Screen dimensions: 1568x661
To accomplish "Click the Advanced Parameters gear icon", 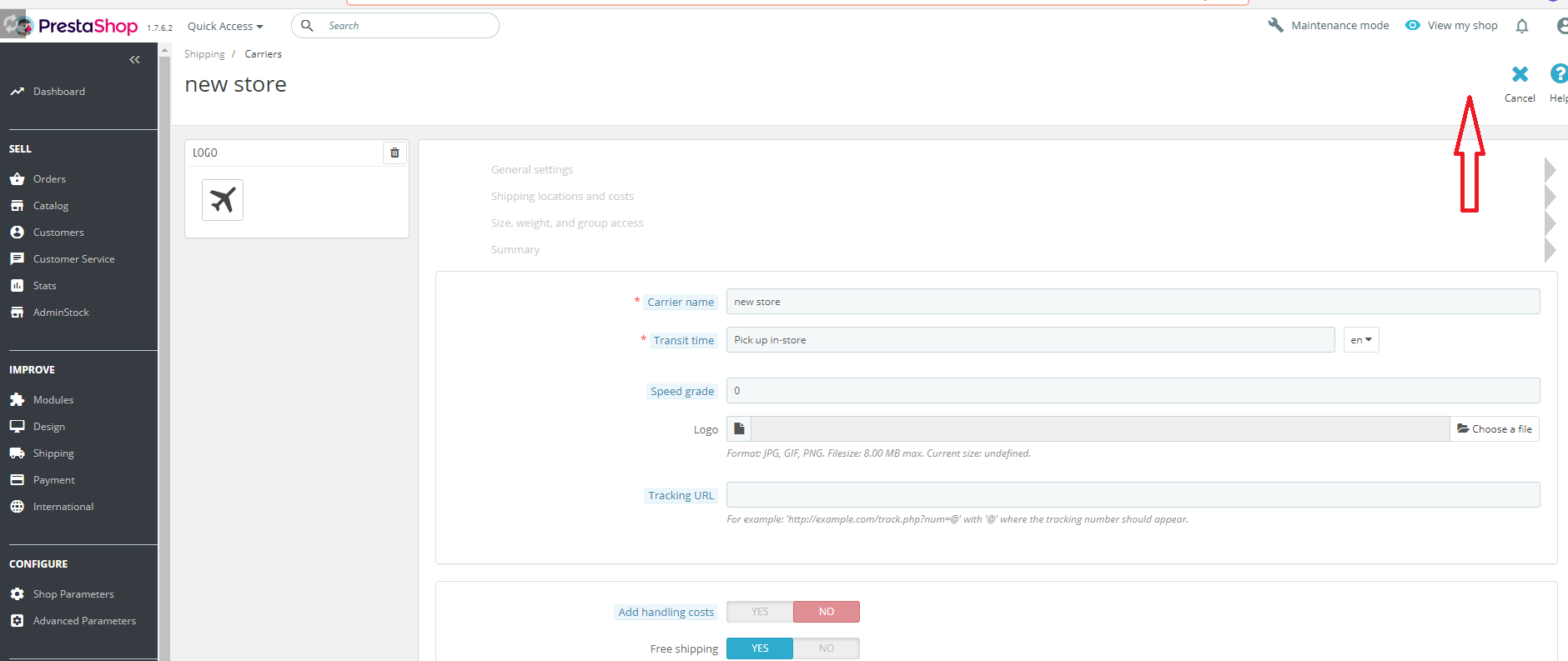I will pos(17,621).
